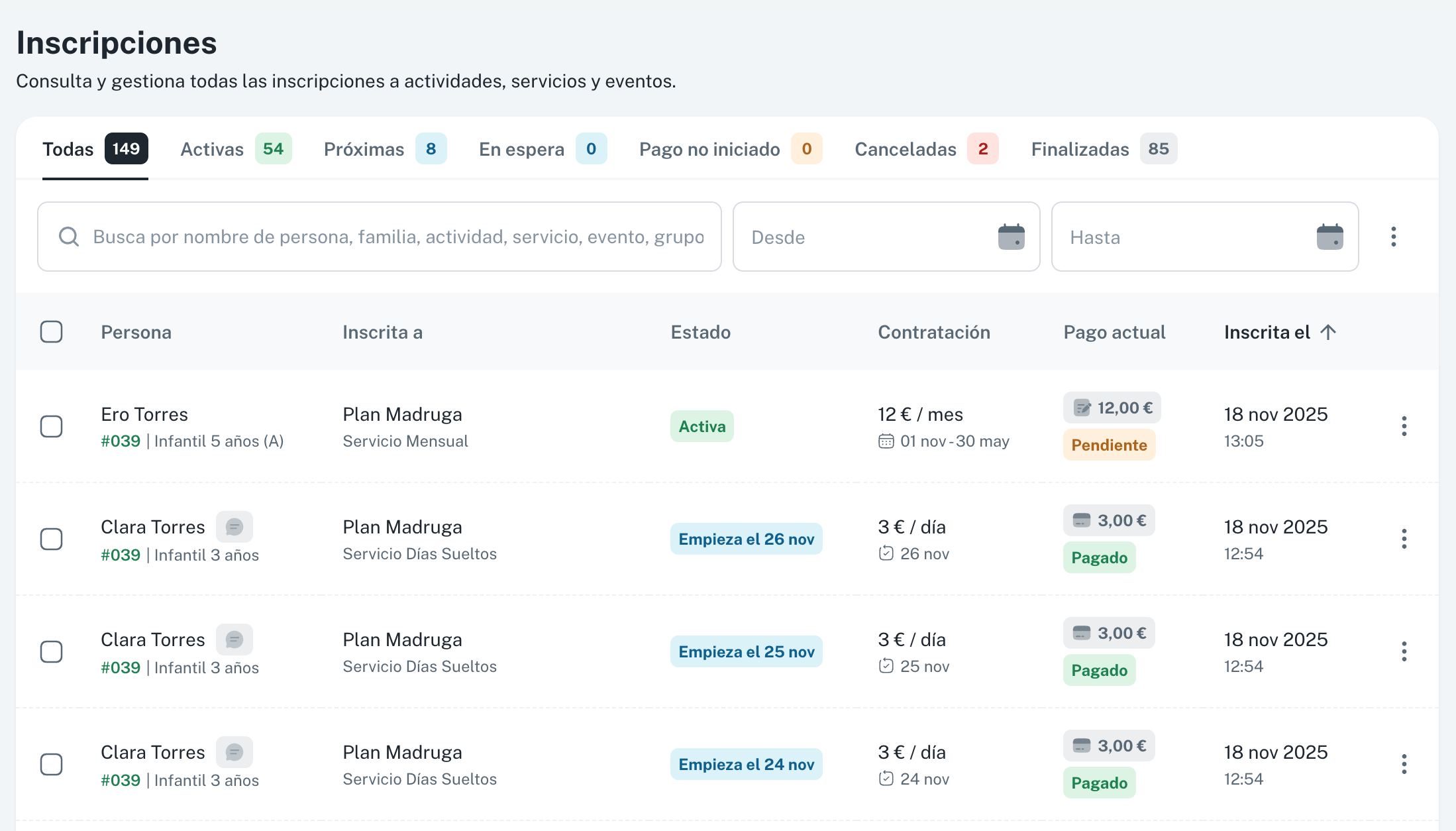The image size is (1456, 831).
Task: Click the Hasta calendar icon
Action: point(1329,237)
